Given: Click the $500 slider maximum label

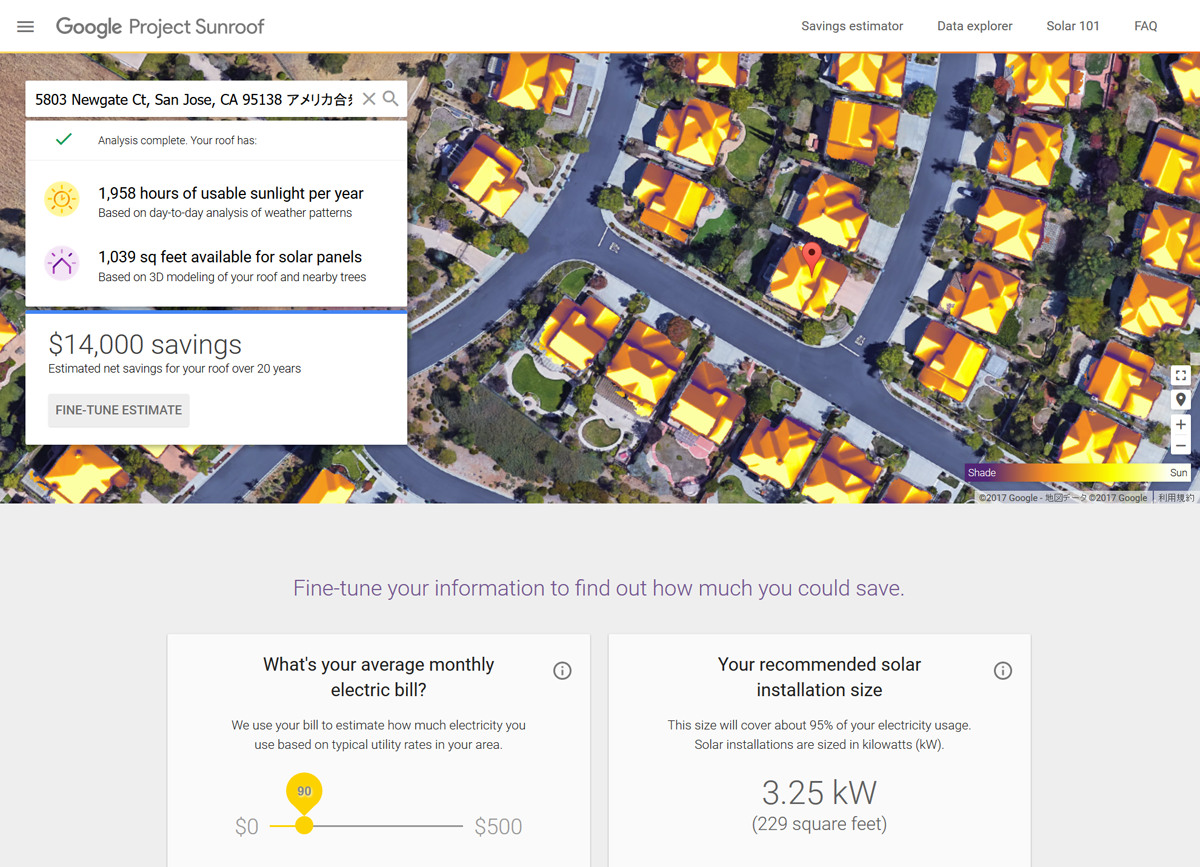Looking at the screenshot, I should coord(498,827).
